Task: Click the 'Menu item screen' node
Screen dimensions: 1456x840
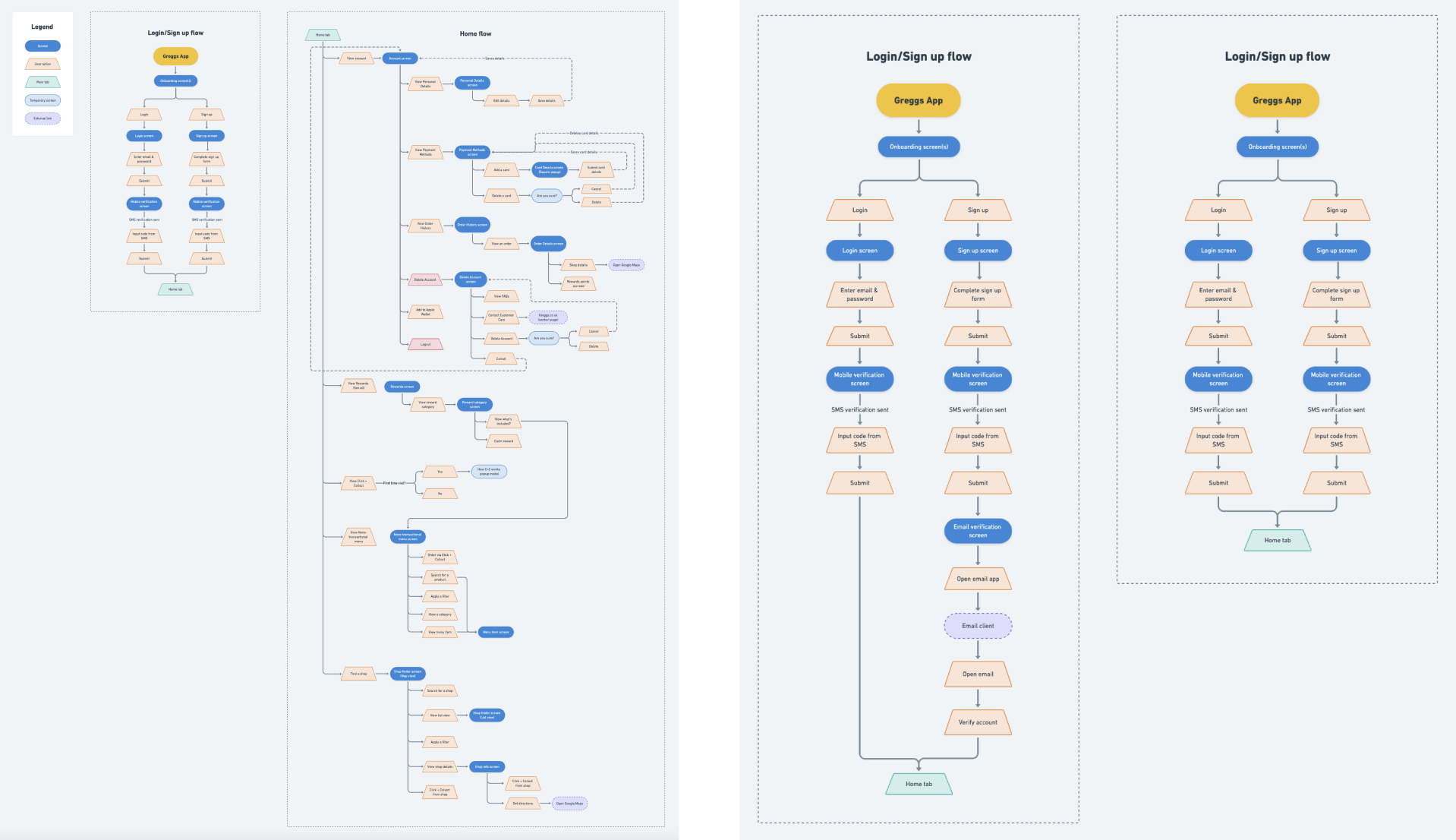Action: point(496,632)
